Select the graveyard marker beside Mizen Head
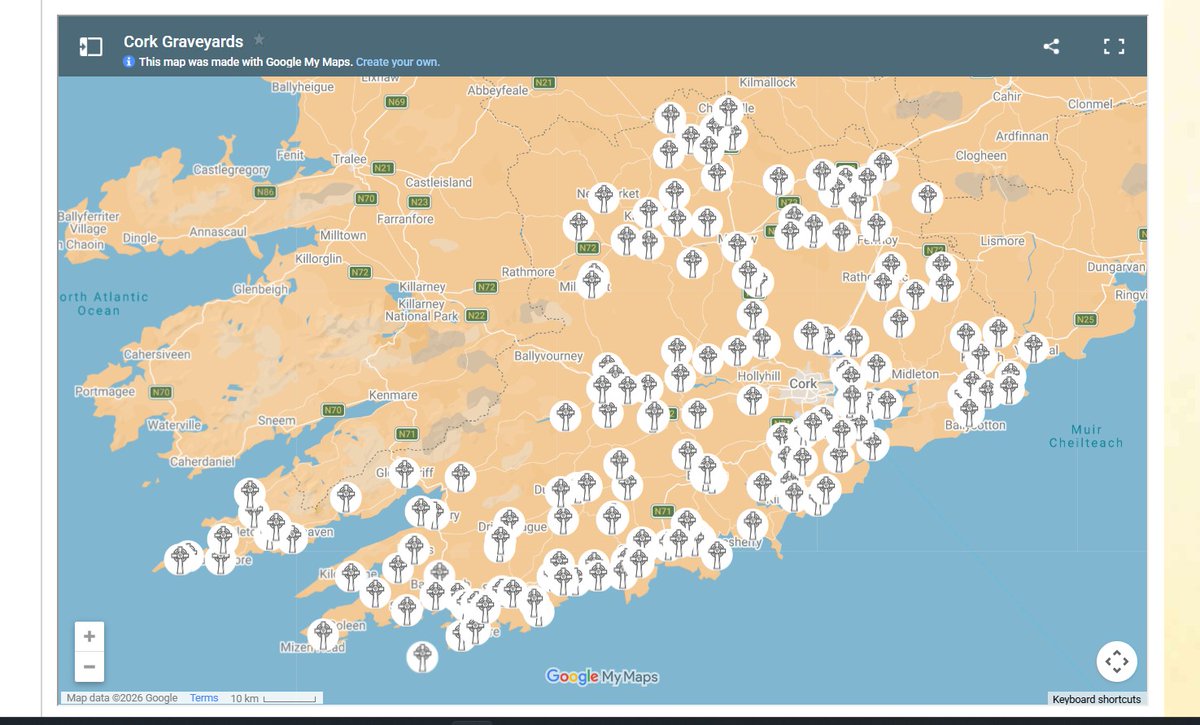Screen dimensions: 1200x725 tap(322, 634)
